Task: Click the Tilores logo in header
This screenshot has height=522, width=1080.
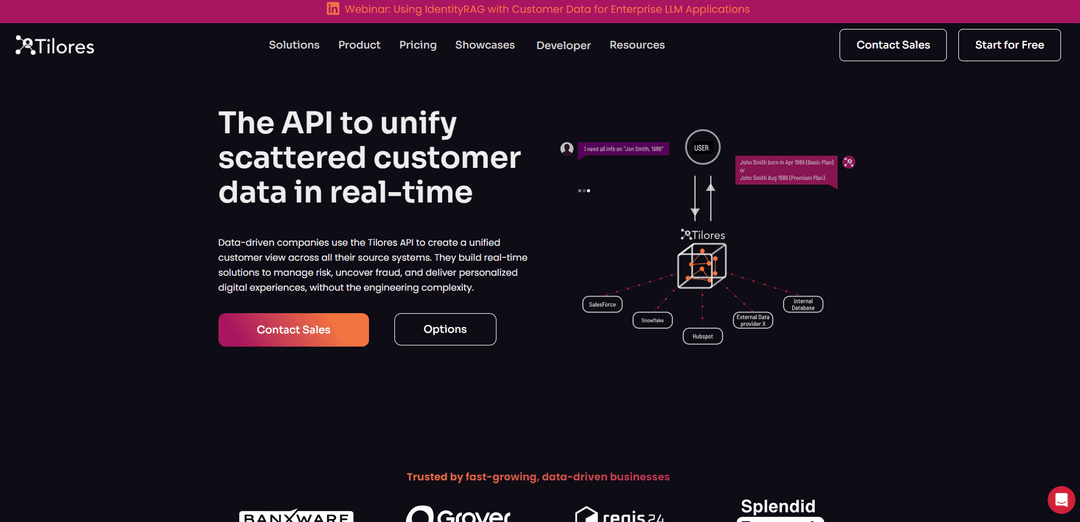Action: tap(55, 45)
